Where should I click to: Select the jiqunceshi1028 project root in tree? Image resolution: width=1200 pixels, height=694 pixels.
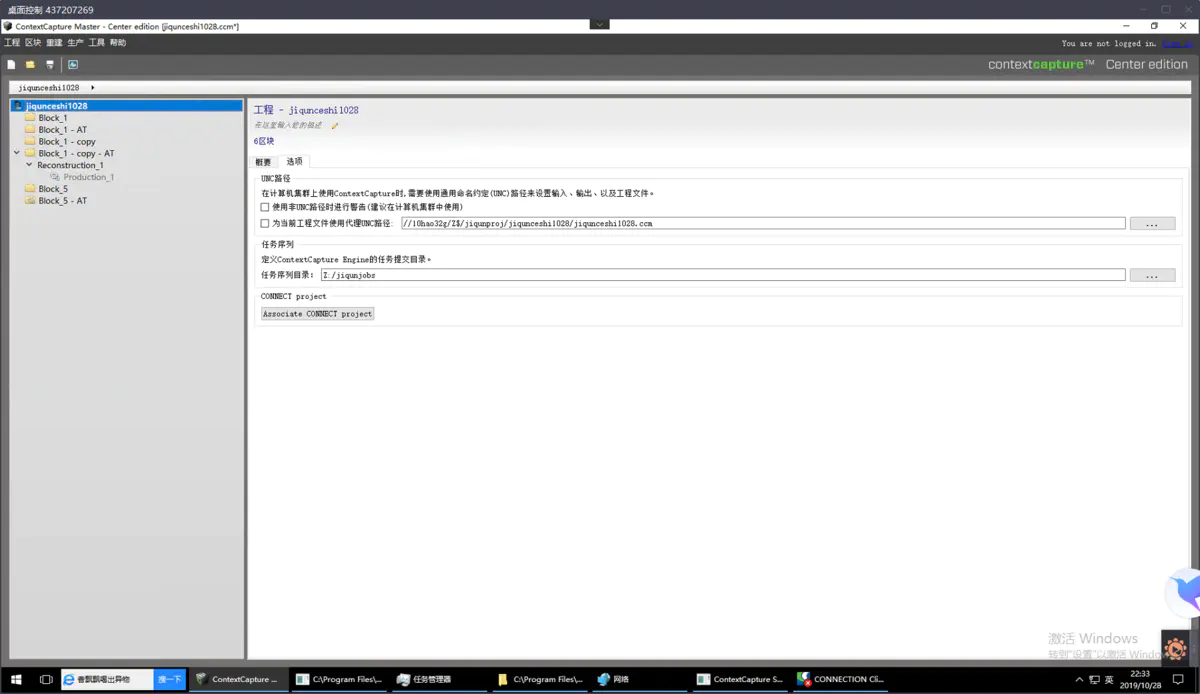pyautogui.click(x=126, y=105)
